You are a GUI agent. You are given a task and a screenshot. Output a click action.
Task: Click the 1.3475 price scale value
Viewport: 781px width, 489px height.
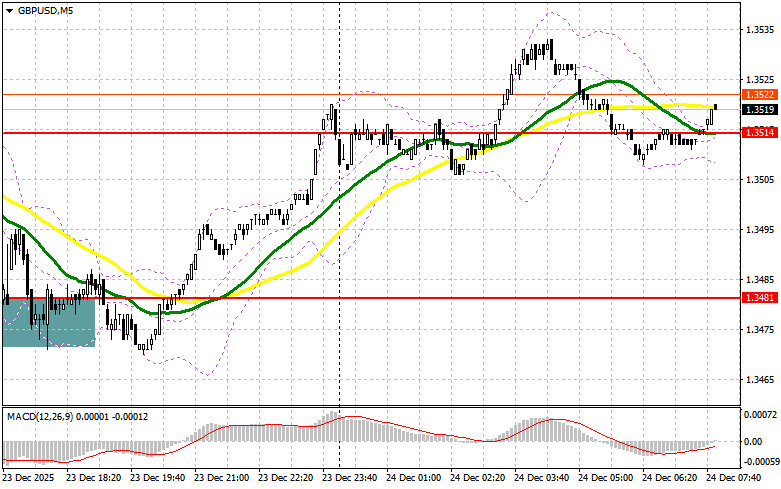[760, 330]
